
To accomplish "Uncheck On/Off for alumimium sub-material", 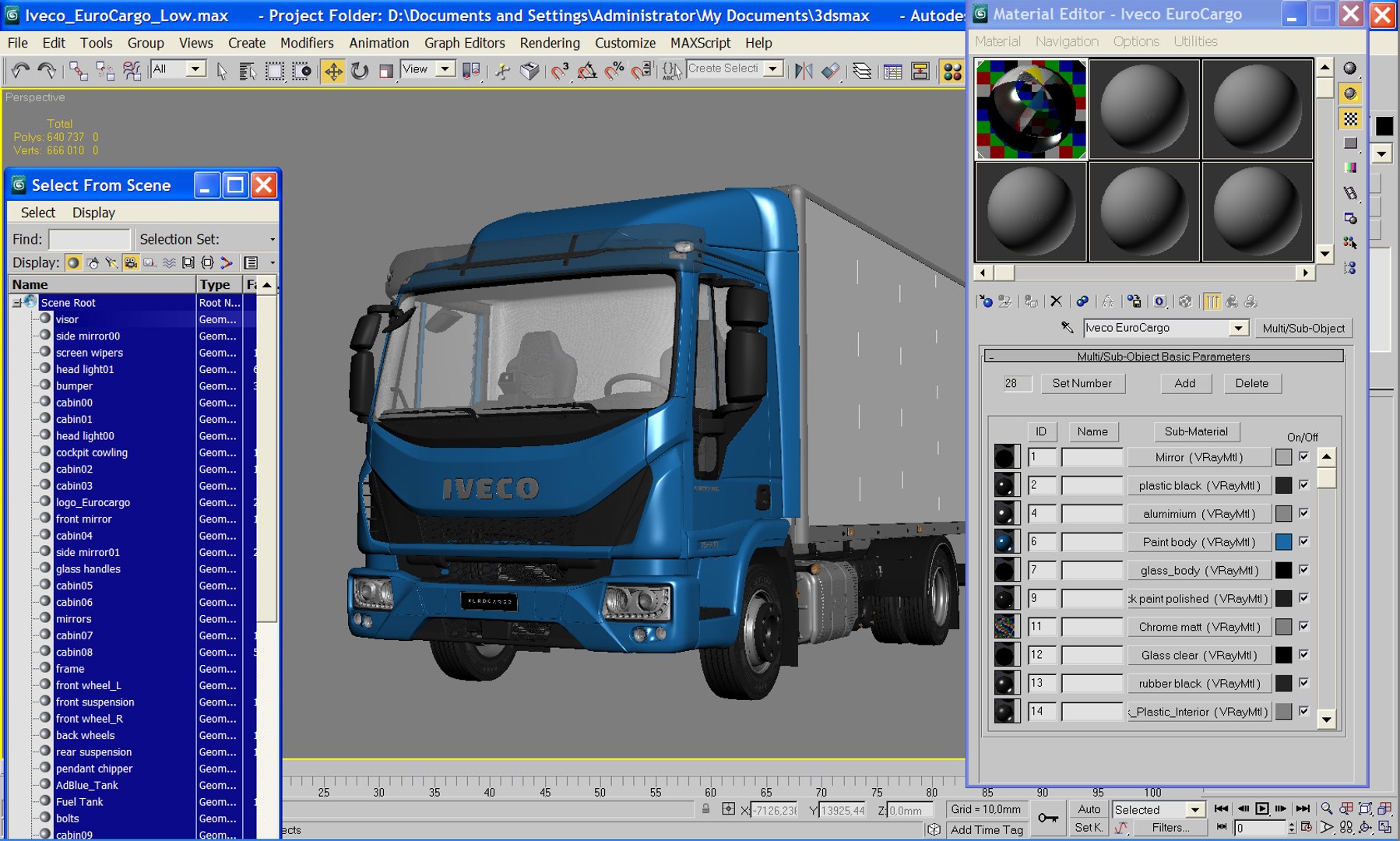I will (1304, 513).
